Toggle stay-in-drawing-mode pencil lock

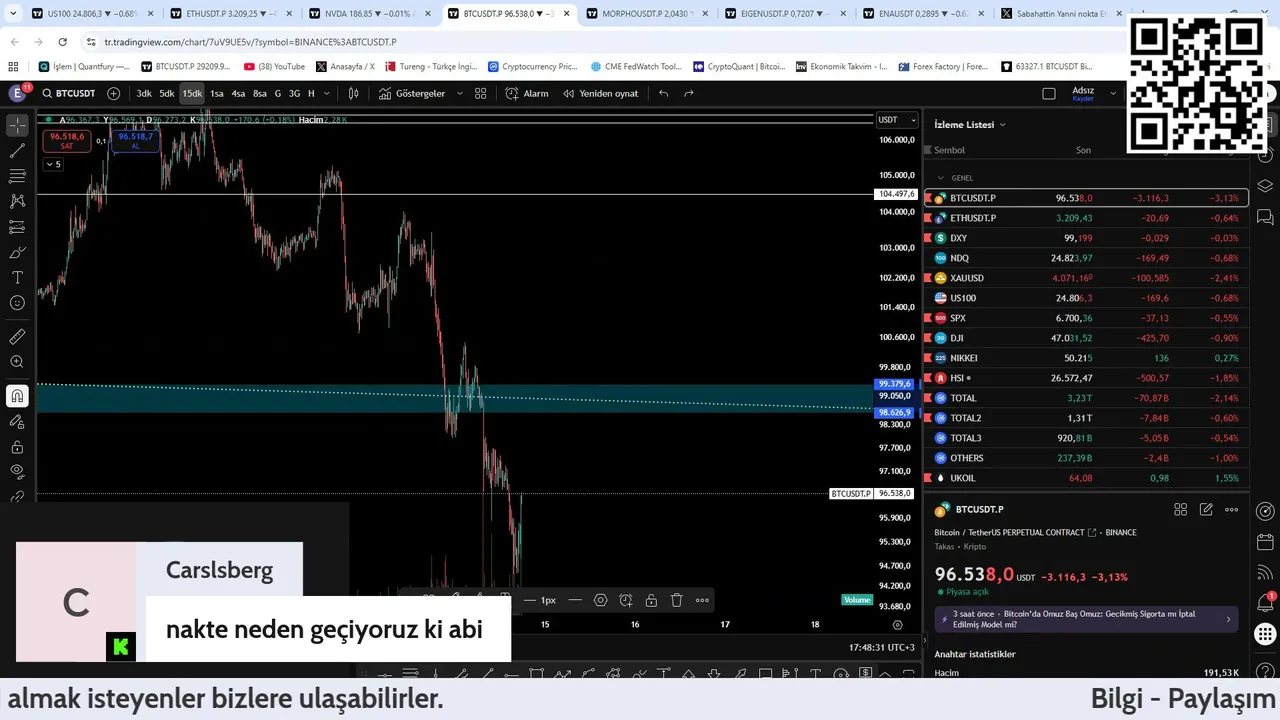(17, 421)
